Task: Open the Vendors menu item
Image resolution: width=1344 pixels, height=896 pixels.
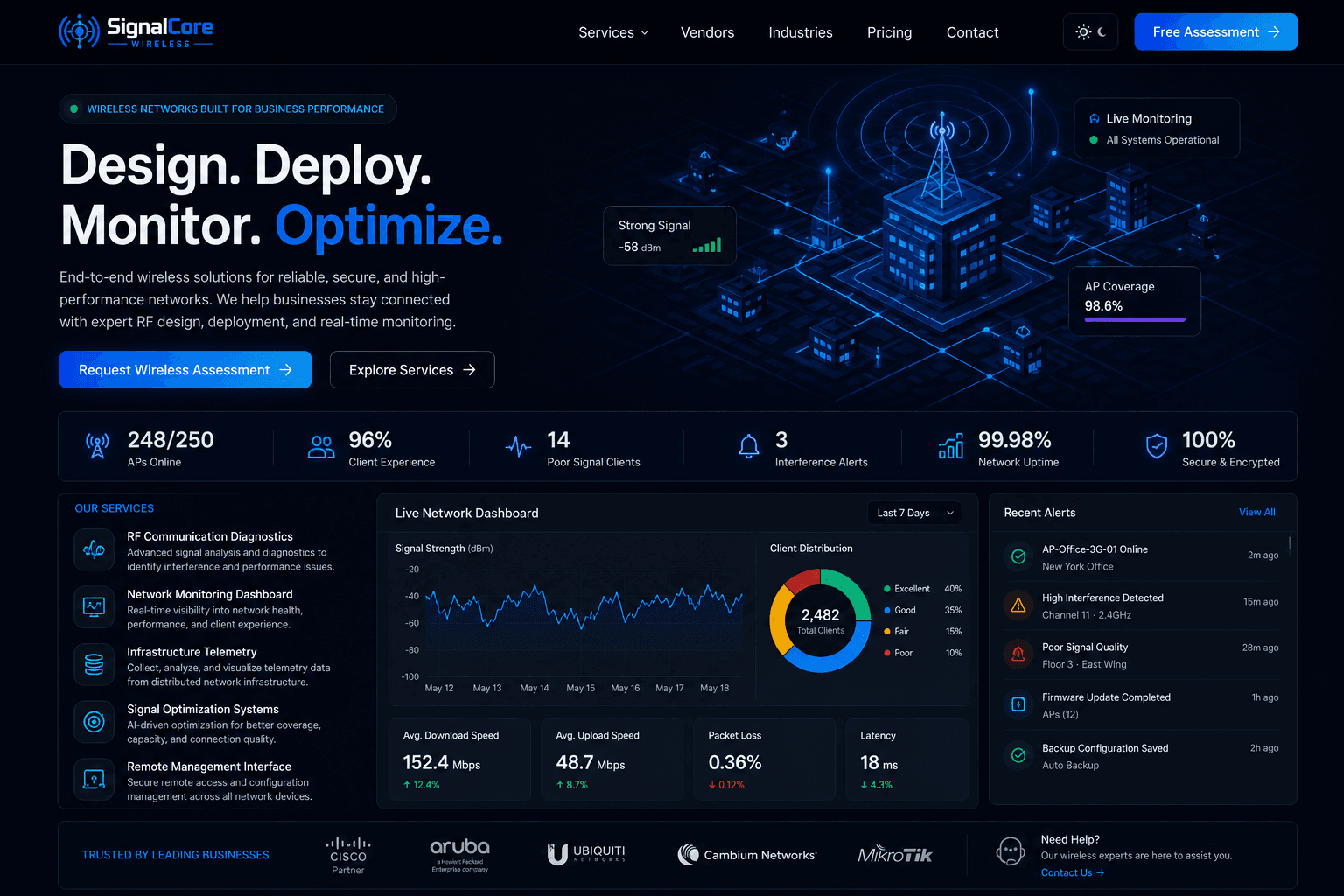Action: 707,32
